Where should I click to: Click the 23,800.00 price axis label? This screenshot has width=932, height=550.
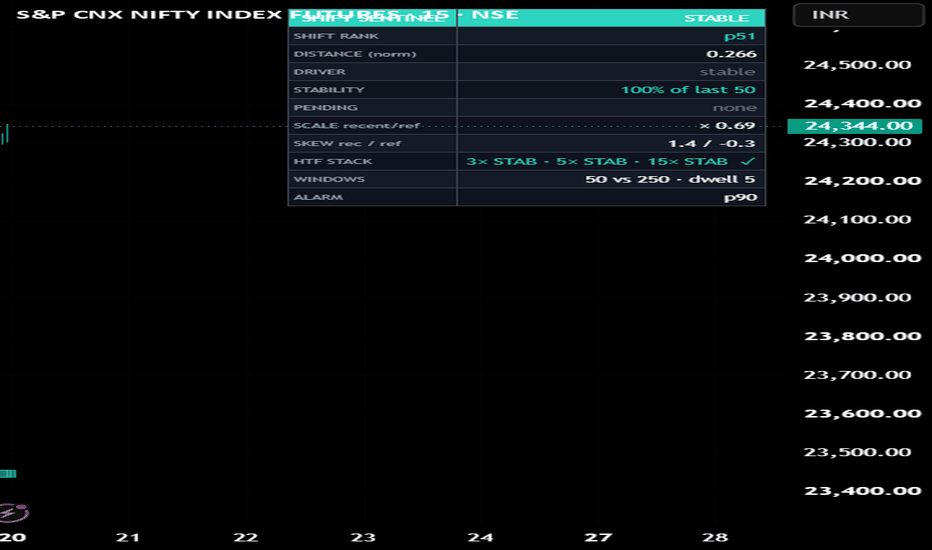(862, 336)
